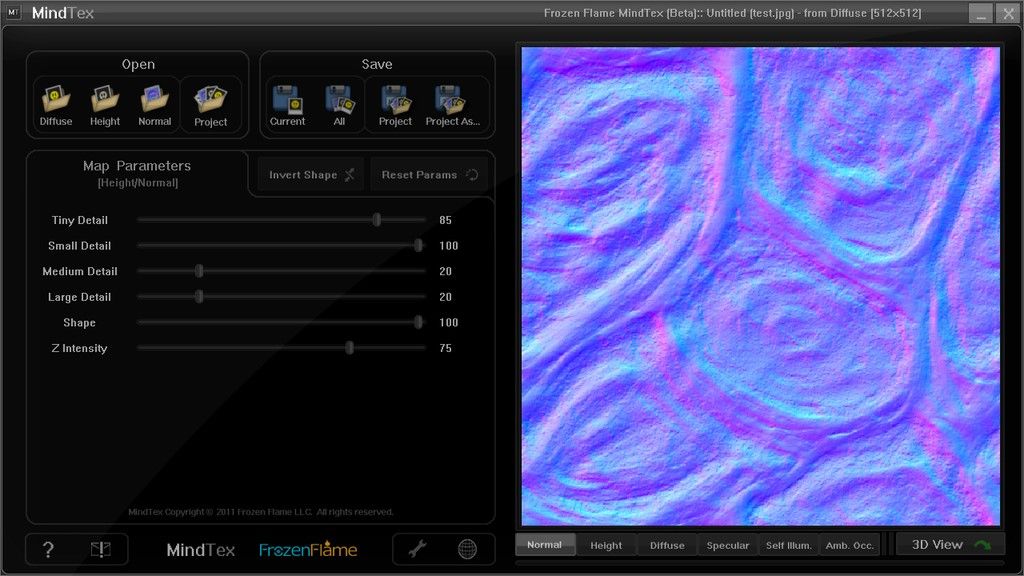Switch to the Amb. Occ. tab
The image size is (1024, 576).
point(850,545)
